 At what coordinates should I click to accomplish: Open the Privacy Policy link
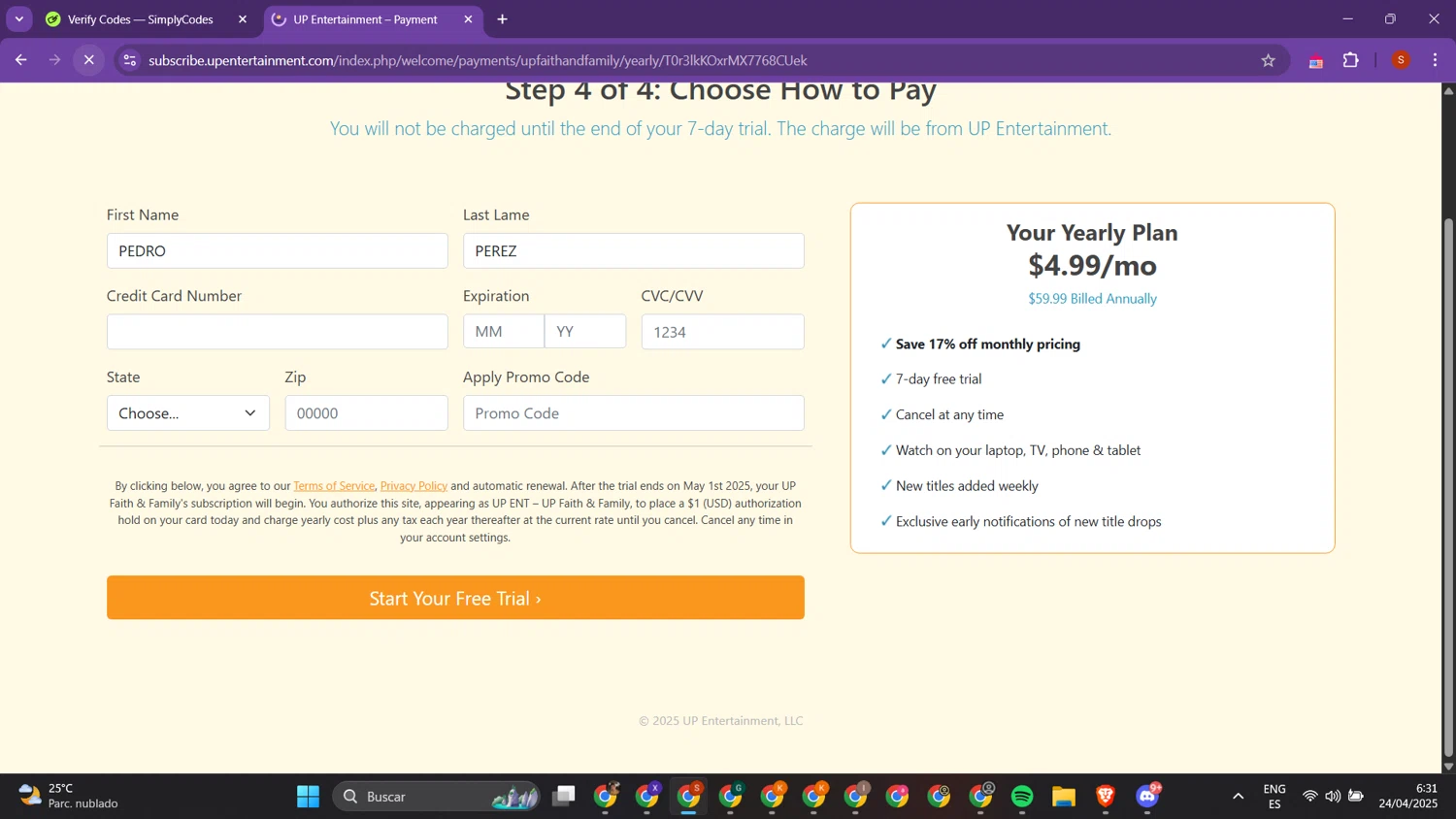pos(414,486)
